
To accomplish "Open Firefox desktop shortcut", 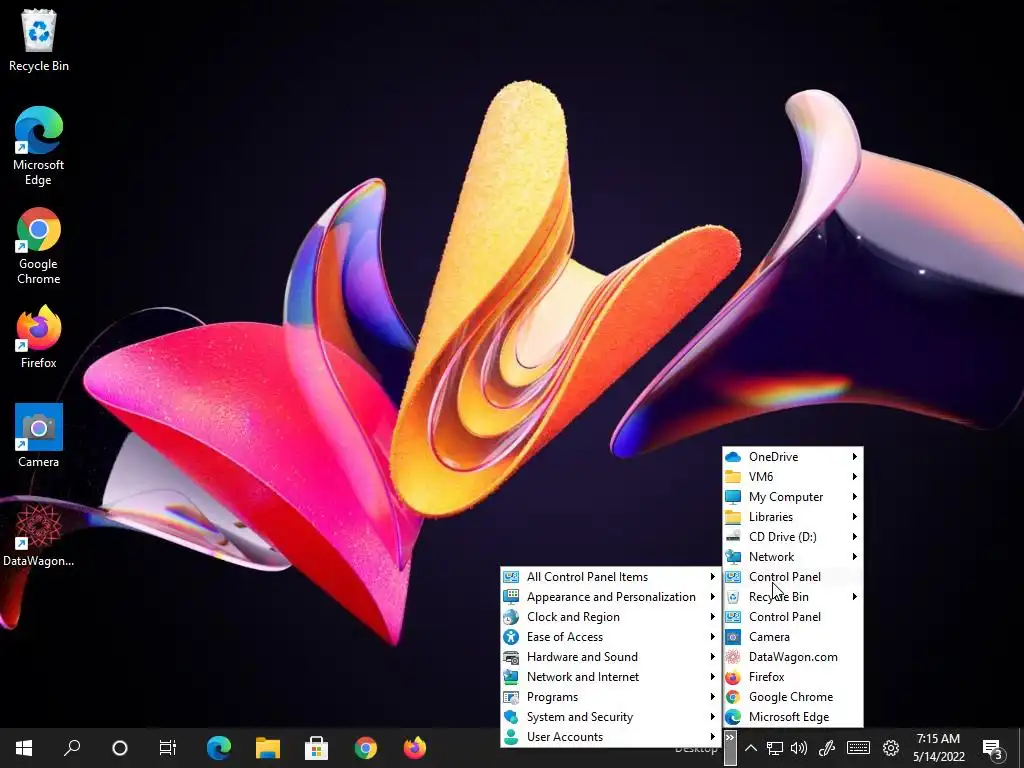I will [39, 338].
